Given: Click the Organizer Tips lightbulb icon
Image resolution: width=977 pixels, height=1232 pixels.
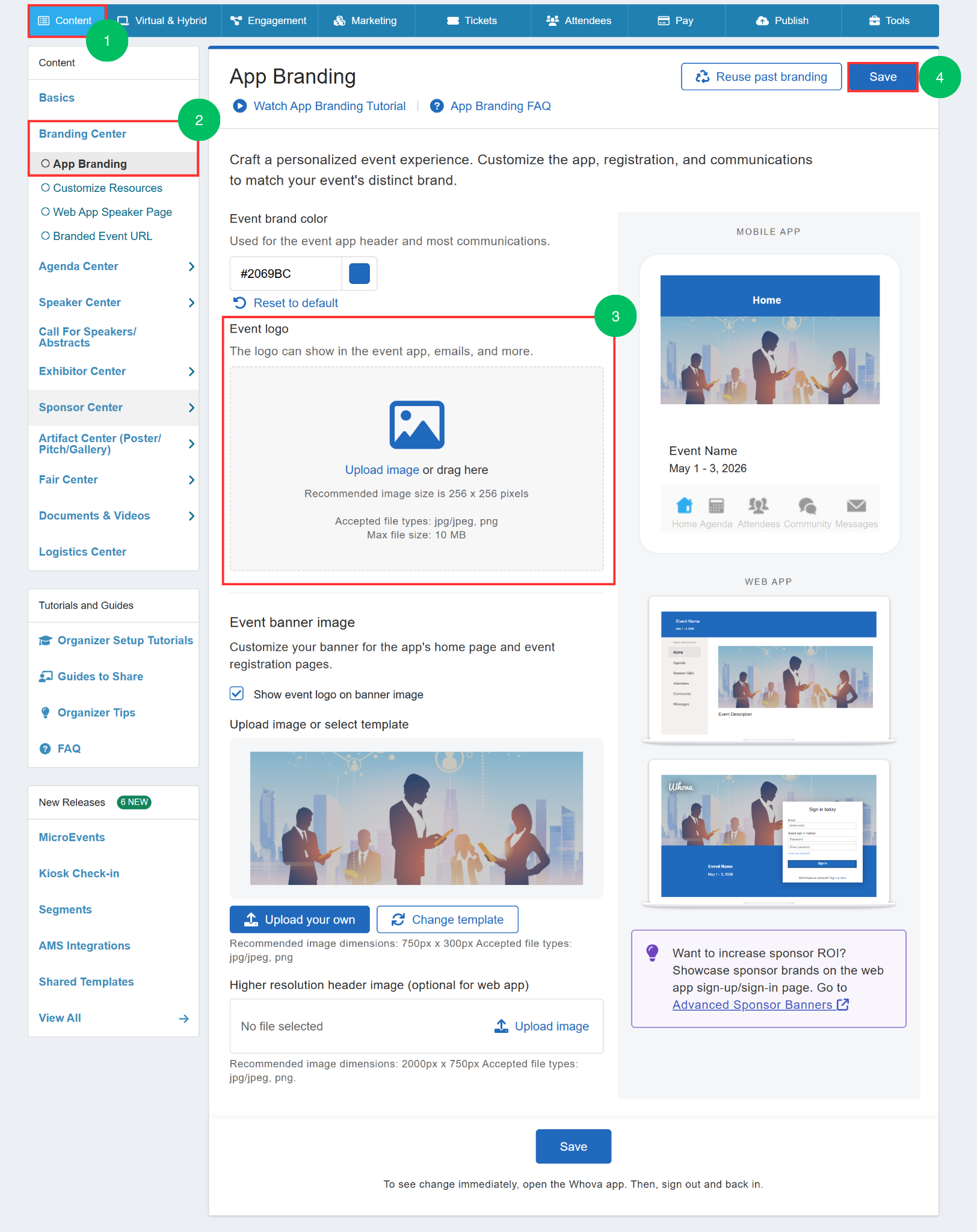Looking at the screenshot, I should 45,713.
